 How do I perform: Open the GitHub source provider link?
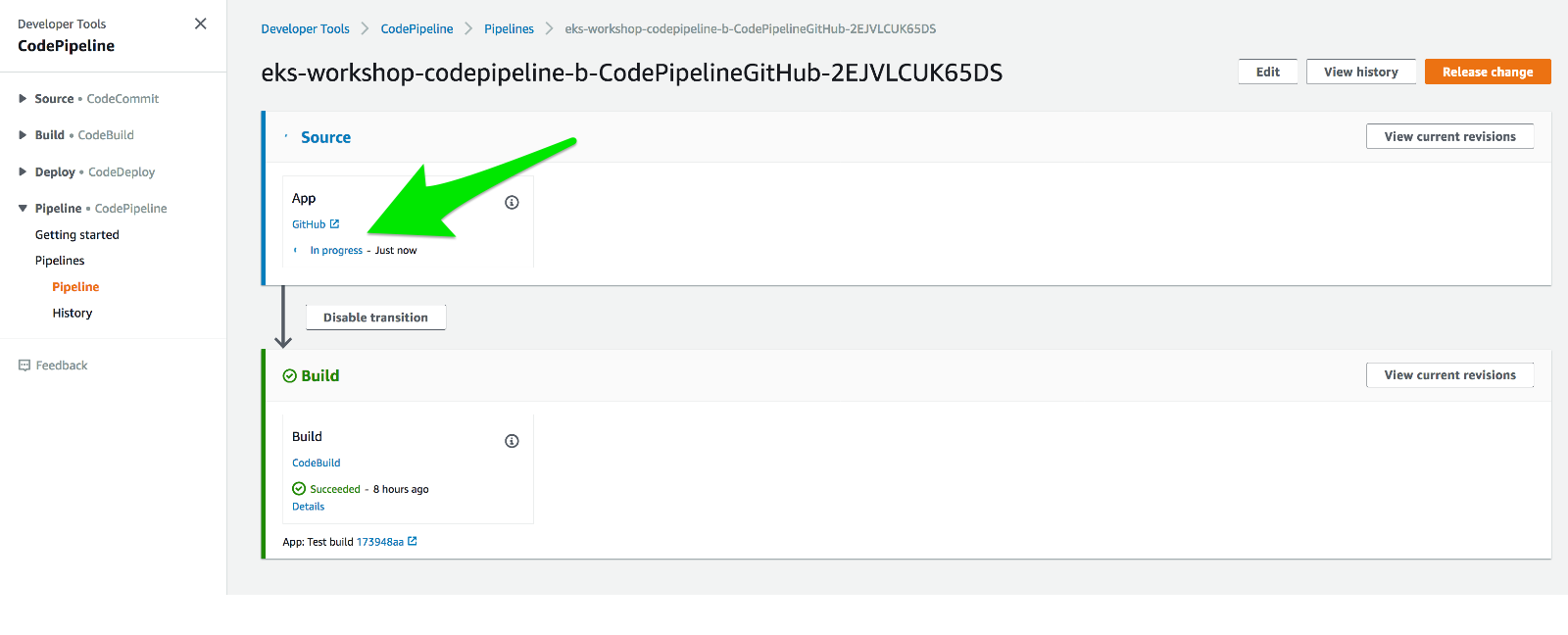(308, 223)
